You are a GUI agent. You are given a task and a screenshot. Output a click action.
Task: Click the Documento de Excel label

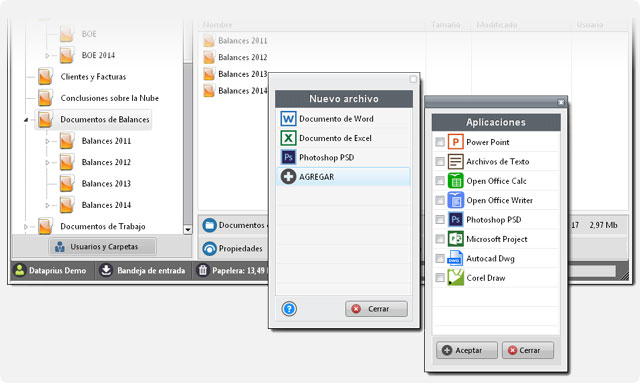(x=335, y=138)
